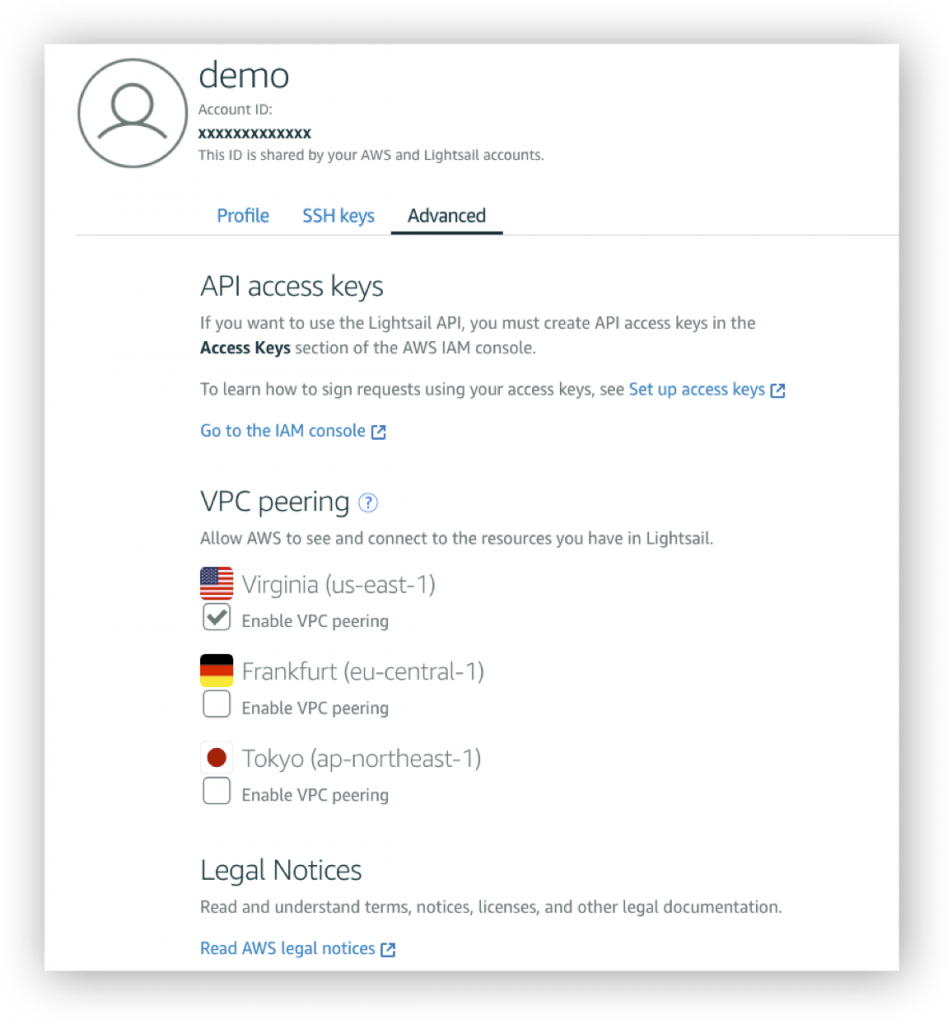Viewport: 952px width, 1024px height.
Task: Click external-link icon beside legal notices link
Action: (x=388, y=950)
